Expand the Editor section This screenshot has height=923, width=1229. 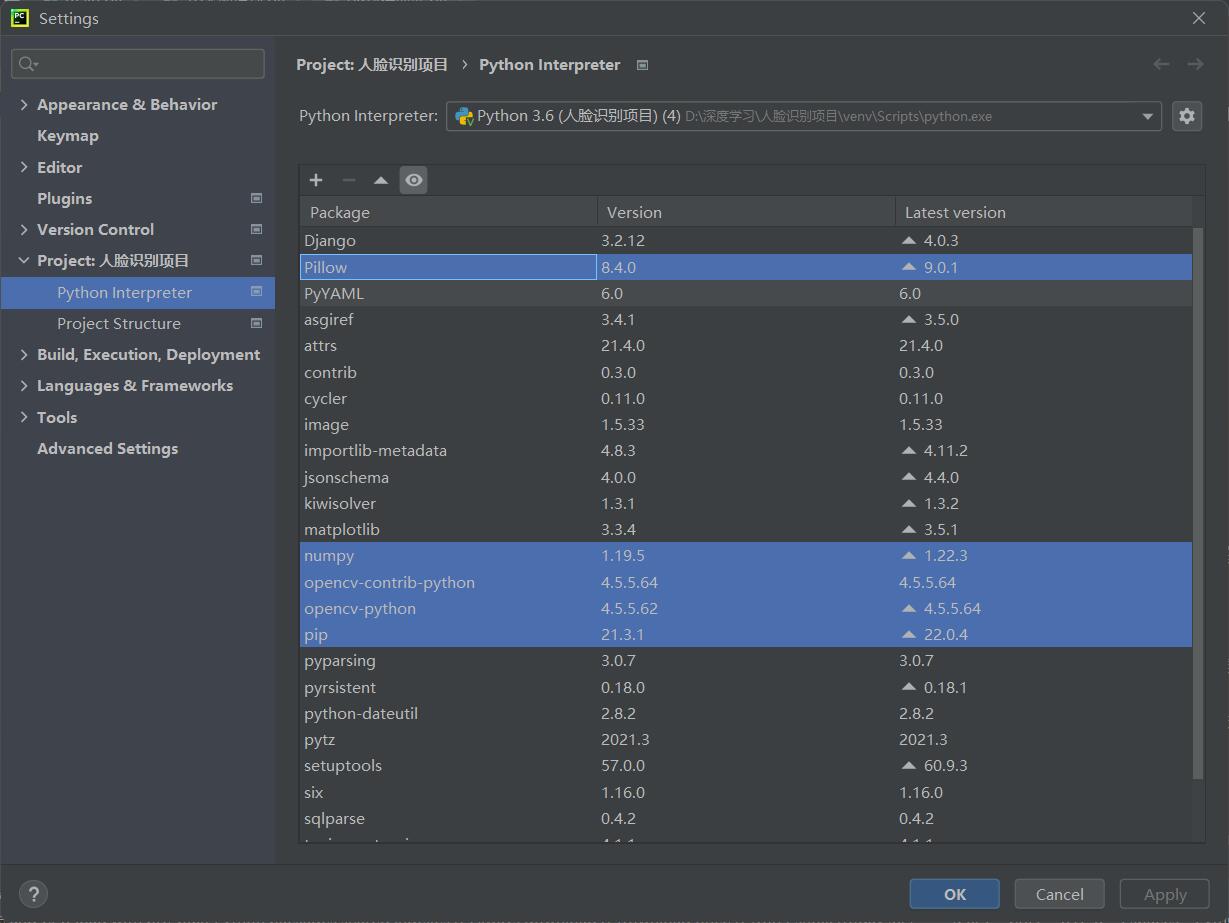[24, 167]
